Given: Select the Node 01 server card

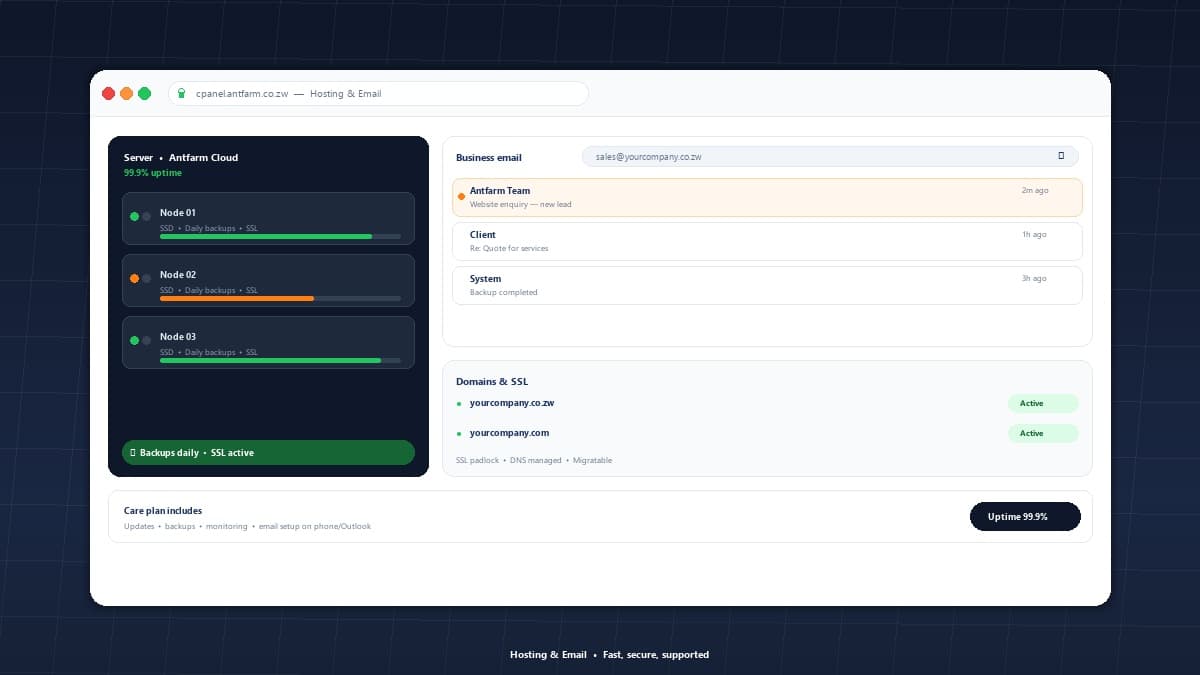Looking at the screenshot, I should 268,219.
